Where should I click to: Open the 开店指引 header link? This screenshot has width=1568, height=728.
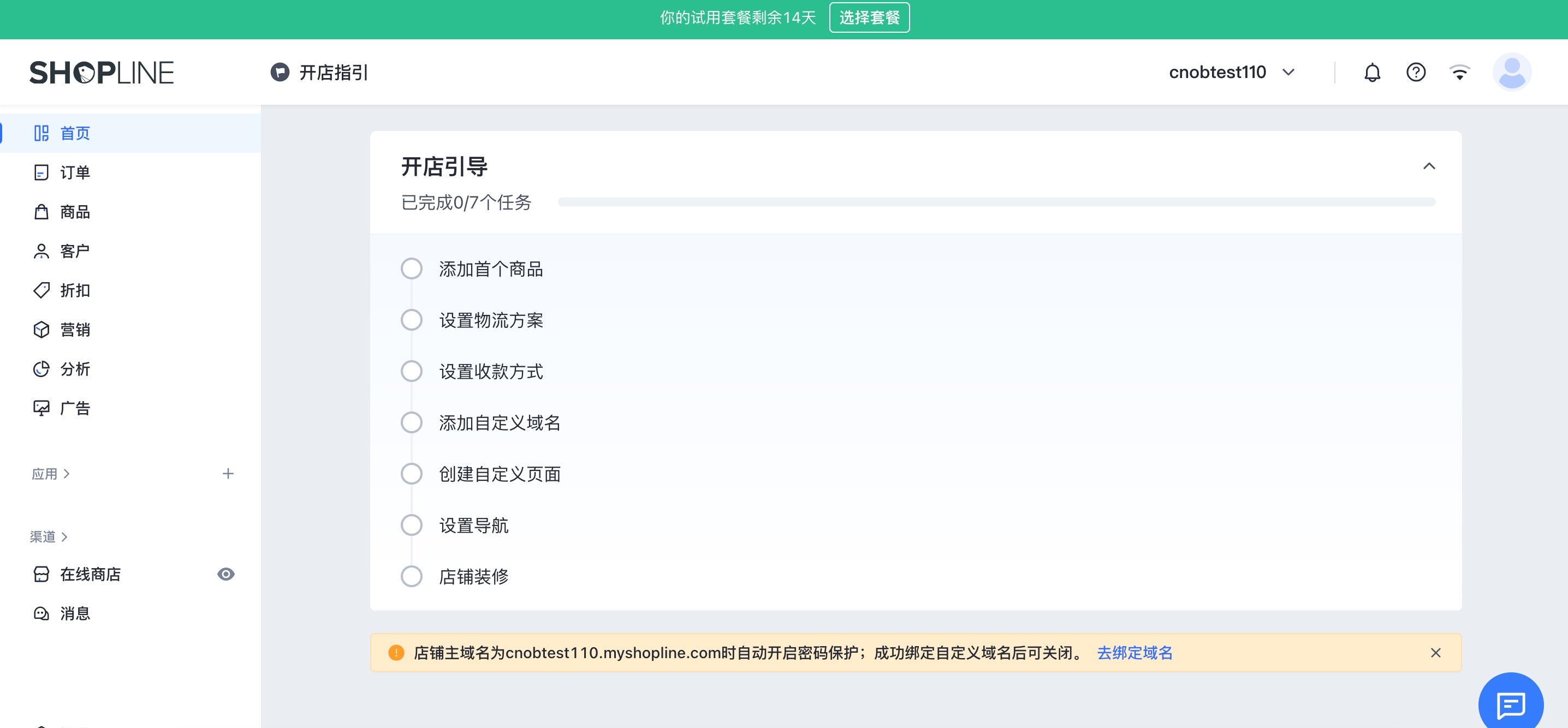coord(319,73)
